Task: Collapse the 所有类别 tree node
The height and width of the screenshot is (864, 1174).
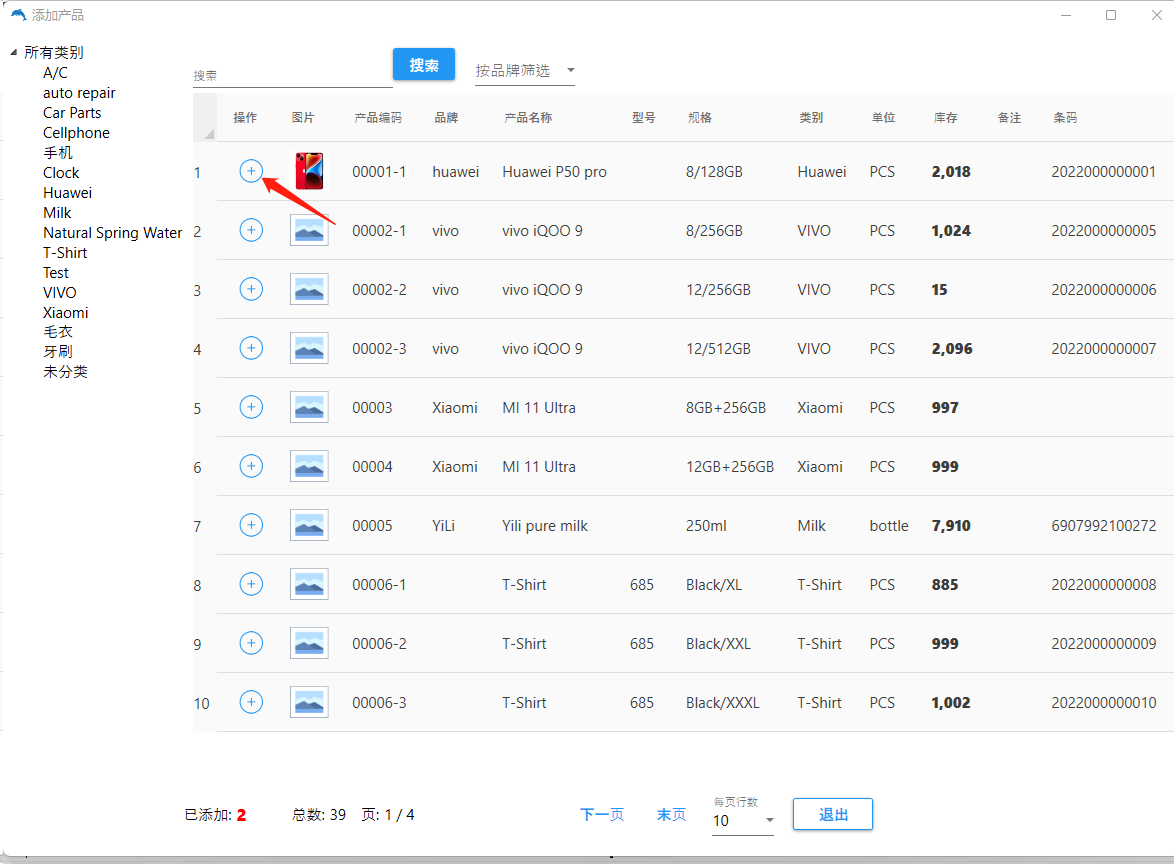Action: click(13, 52)
